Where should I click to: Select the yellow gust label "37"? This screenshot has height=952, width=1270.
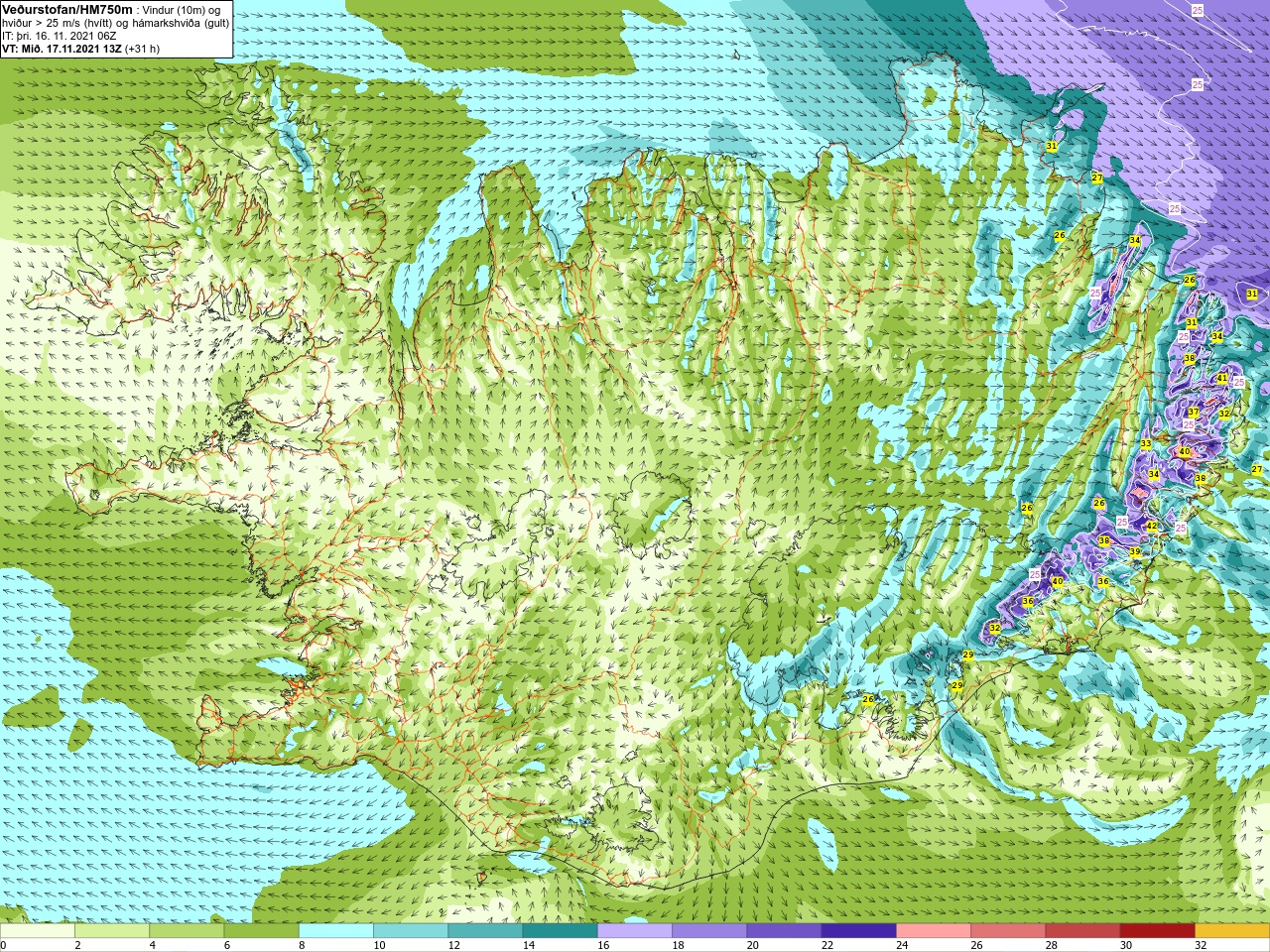click(1194, 413)
